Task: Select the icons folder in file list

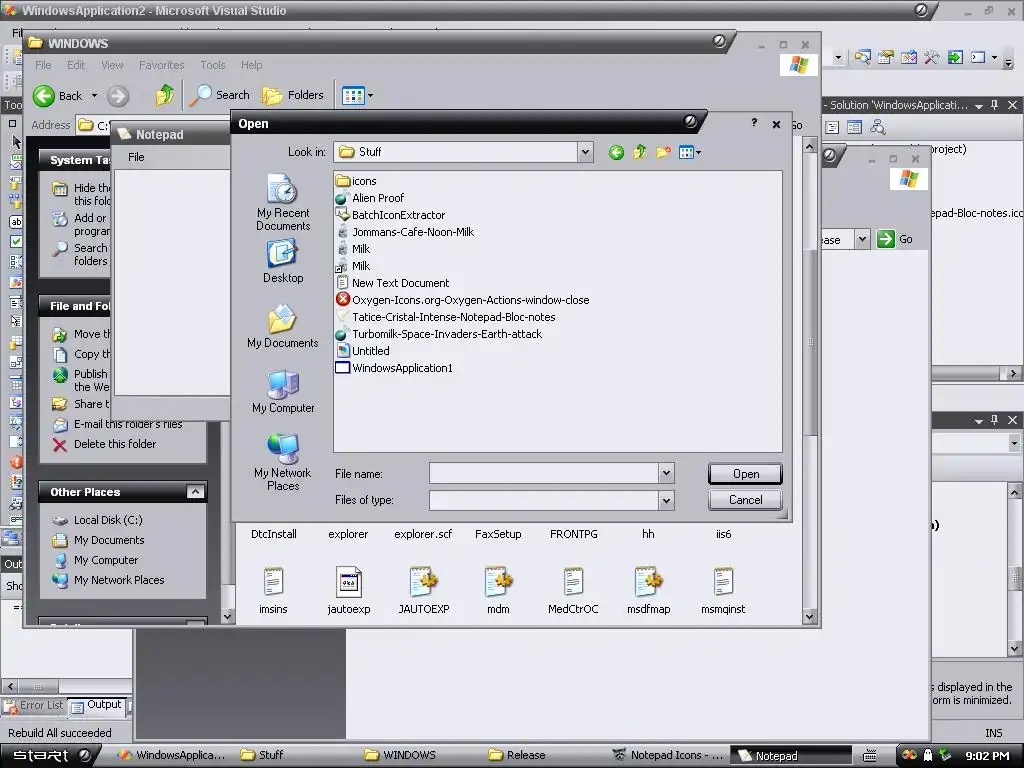Action: [357, 181]
